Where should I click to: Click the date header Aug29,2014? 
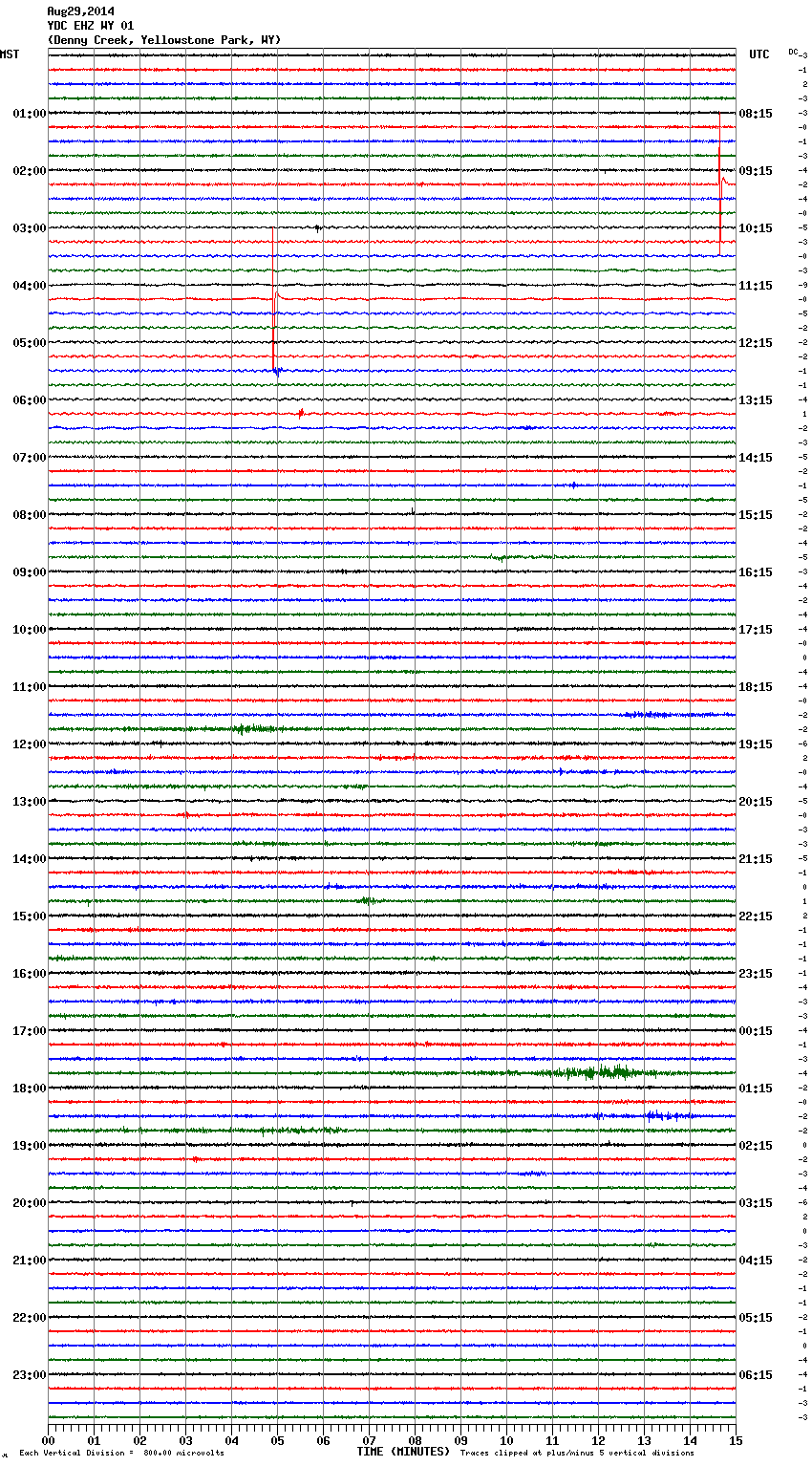point(80,11)
